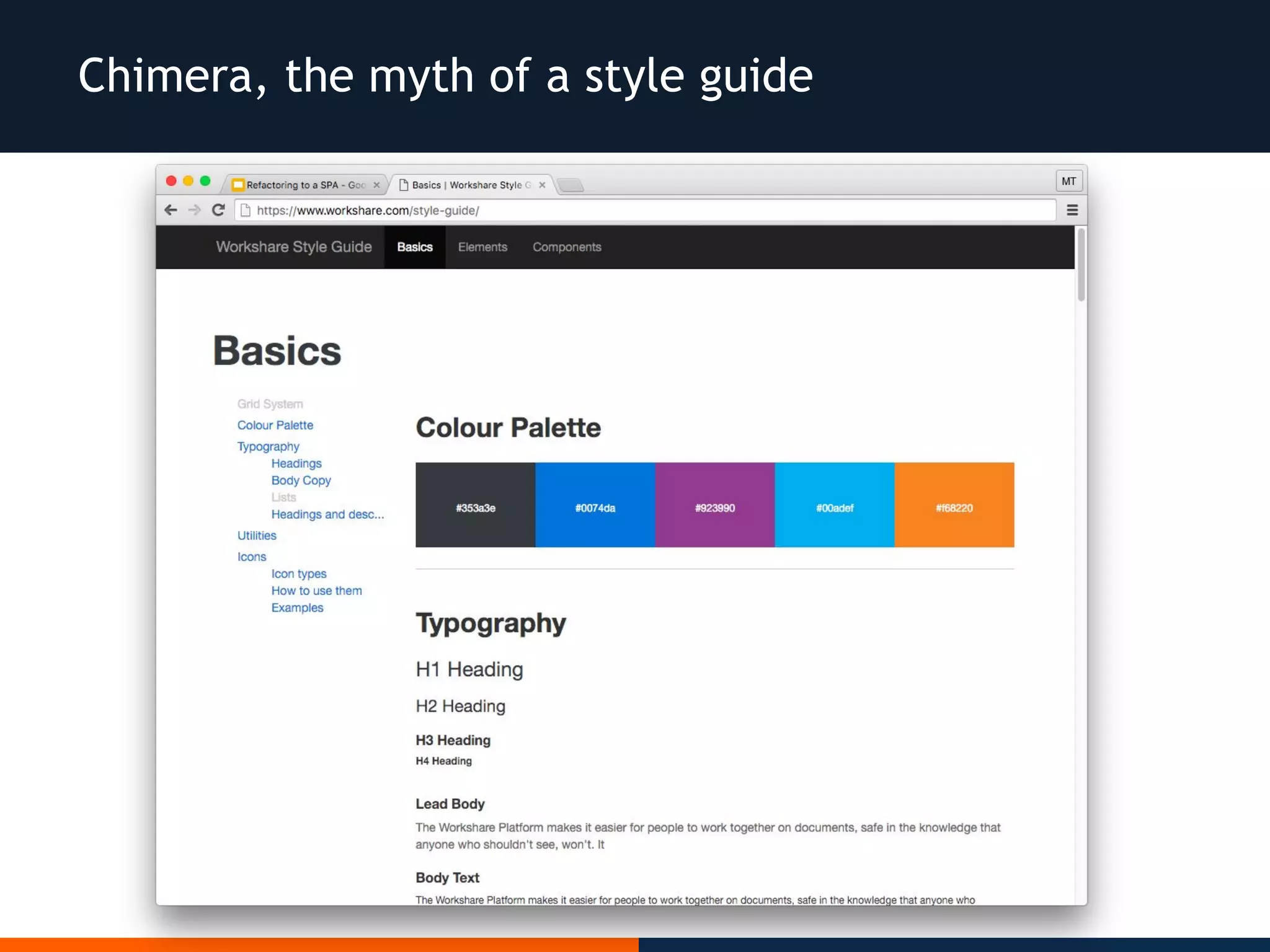Click the orange #f68220 colour swatch

pos(954,505)
